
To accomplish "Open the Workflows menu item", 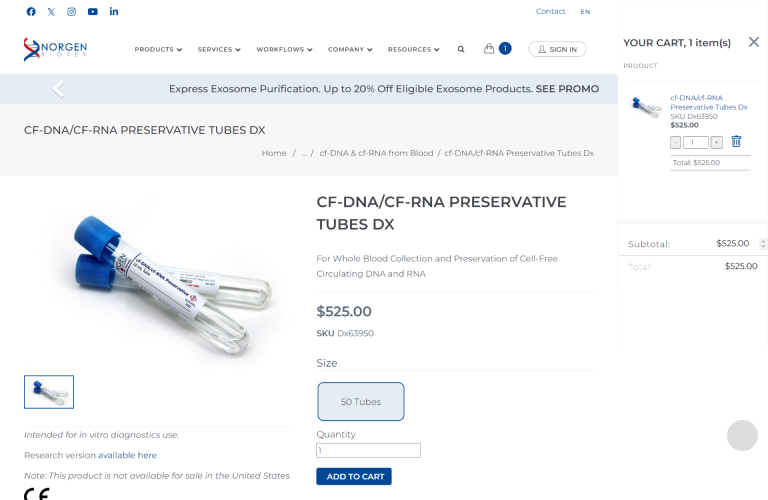I will pos(284,49).
